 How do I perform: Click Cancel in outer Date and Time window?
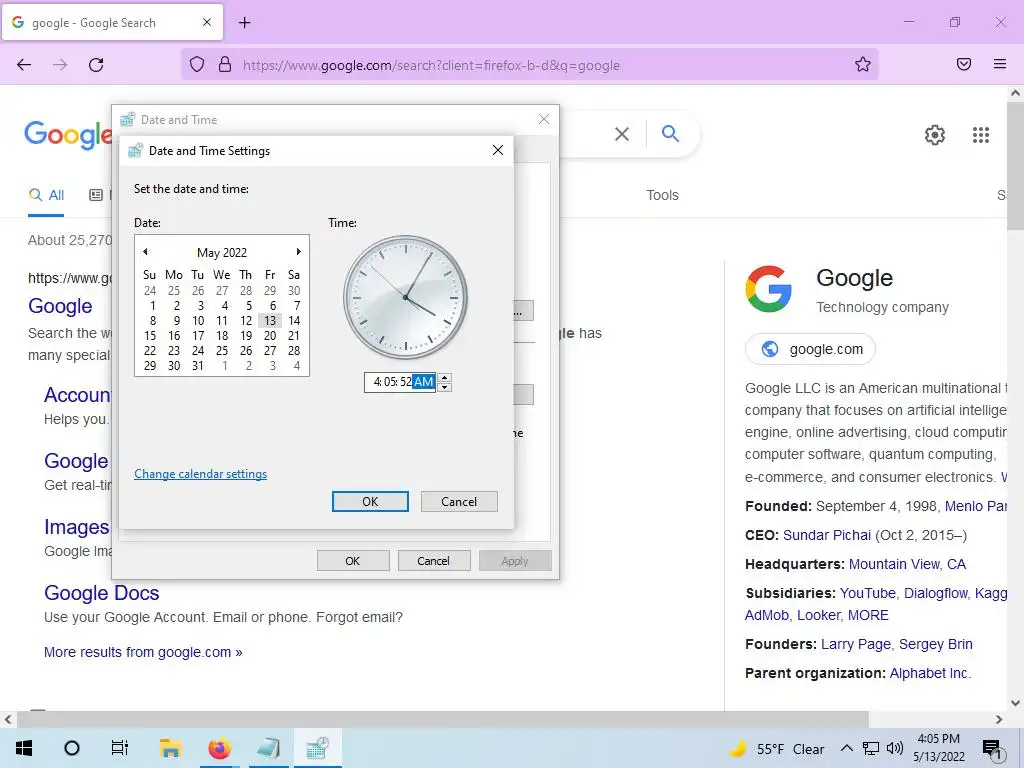pos(434,561)
